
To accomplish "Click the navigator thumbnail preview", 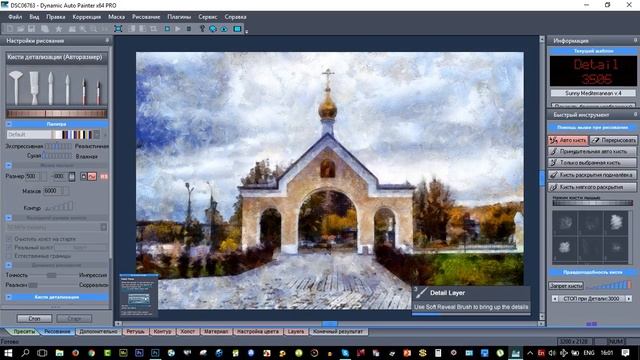I will pos(139,296).
